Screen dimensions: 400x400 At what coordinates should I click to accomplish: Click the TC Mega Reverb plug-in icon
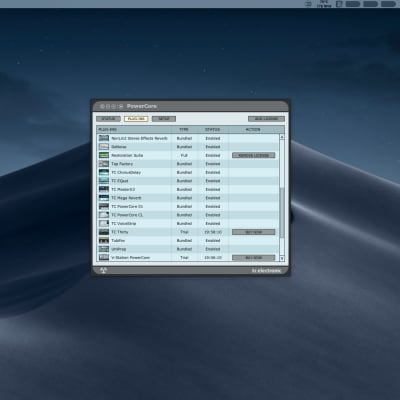104,198
